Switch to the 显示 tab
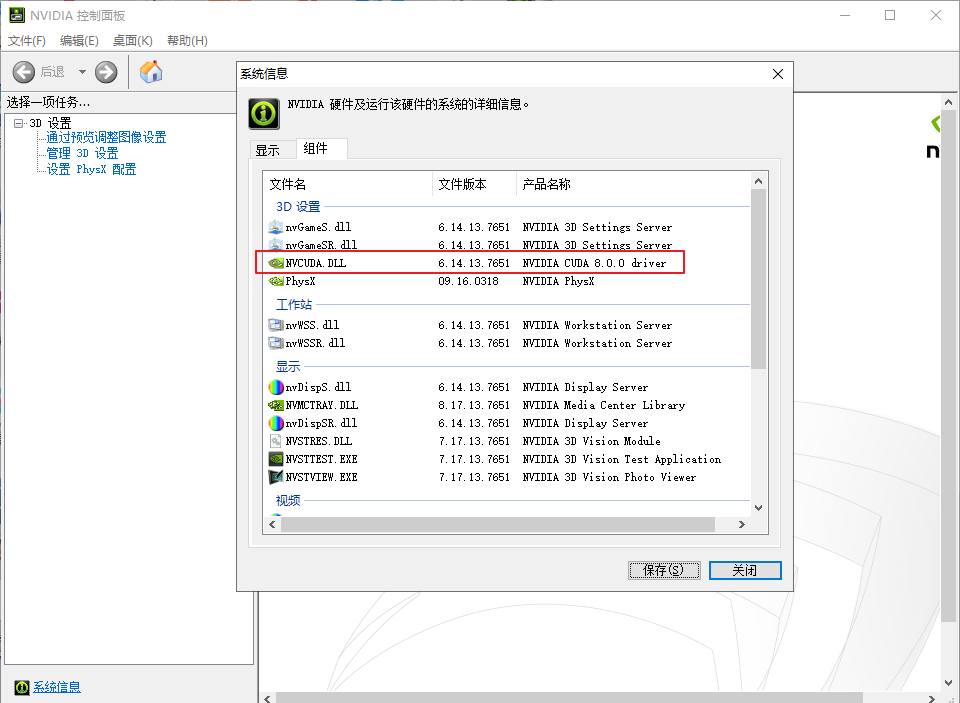 (272, 147)
